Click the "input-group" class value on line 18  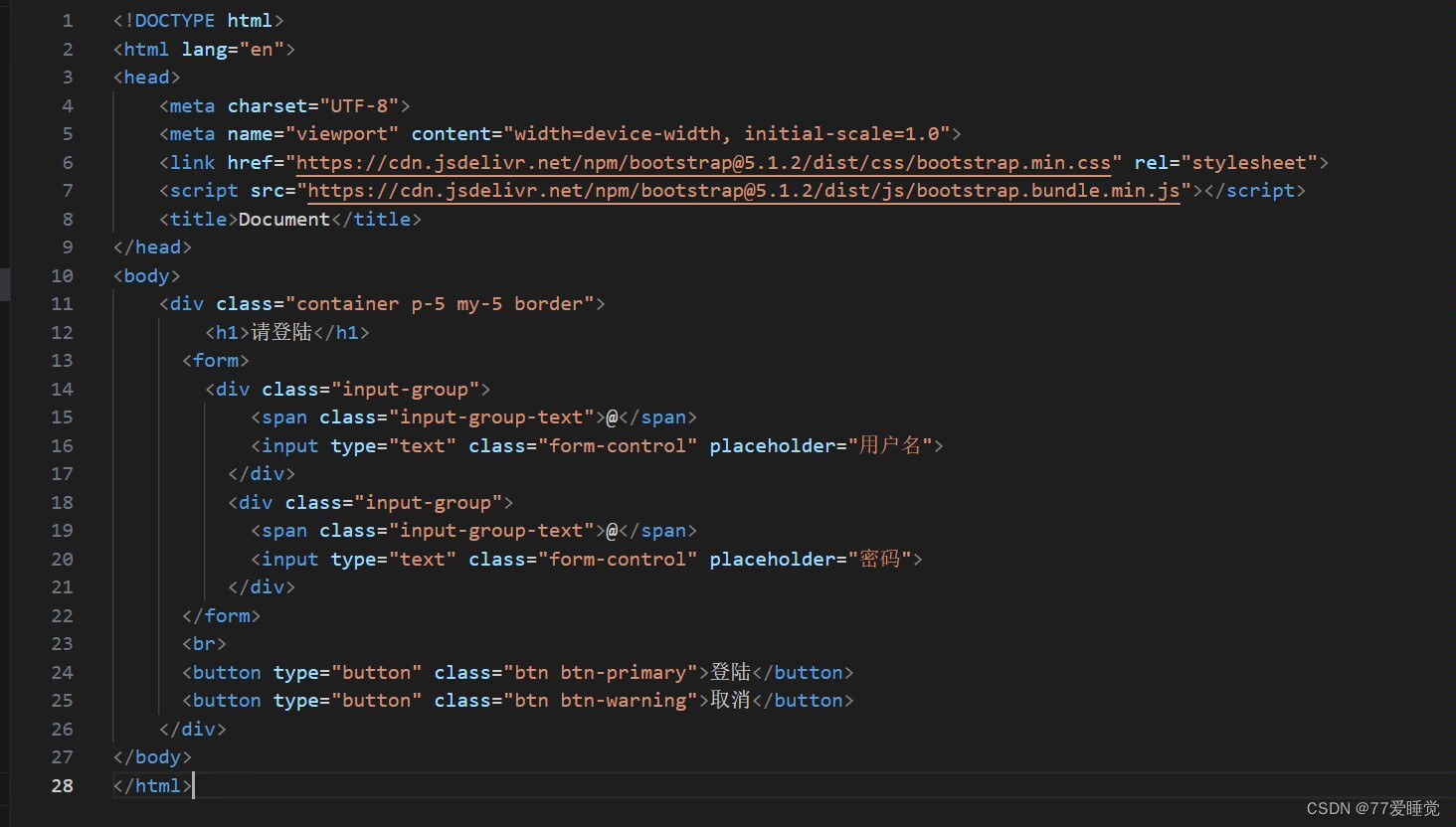428,502
